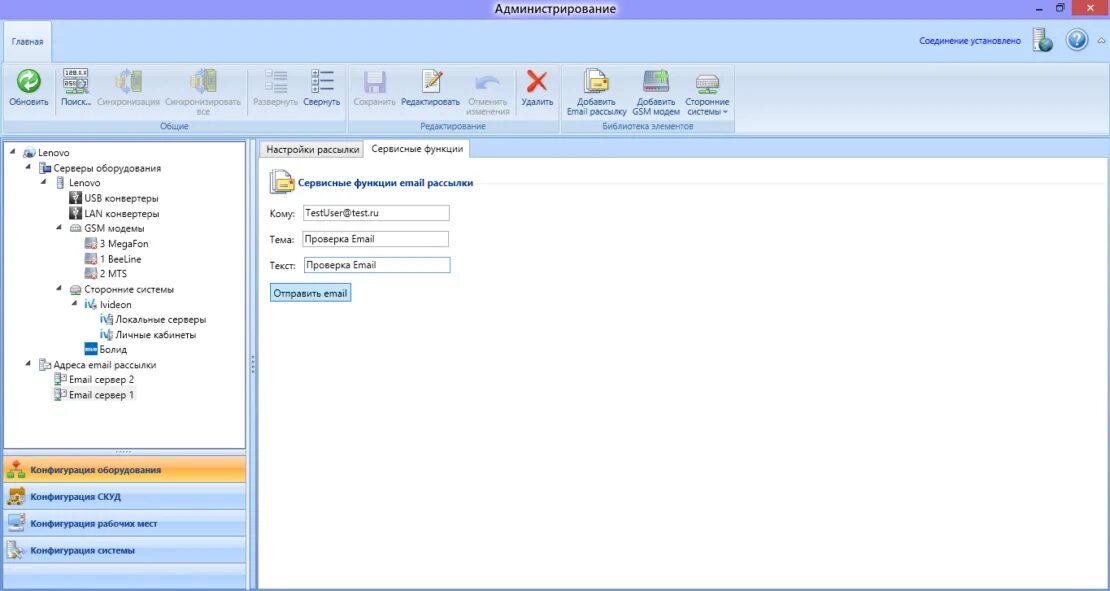The height and width of the screenshot is (591, 1110).
Task: Click the Редактировать edit icon
Action: 430,81
